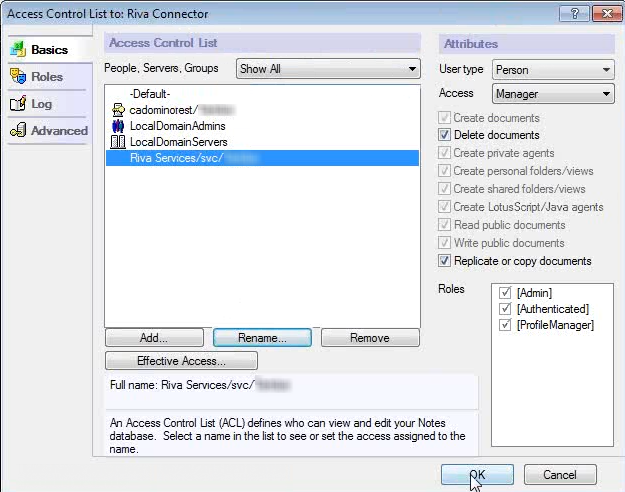Image resolution: width=625 pixels, height=492 pixels.
Task: Click the Cancel button
Action: tap(560, 474)
